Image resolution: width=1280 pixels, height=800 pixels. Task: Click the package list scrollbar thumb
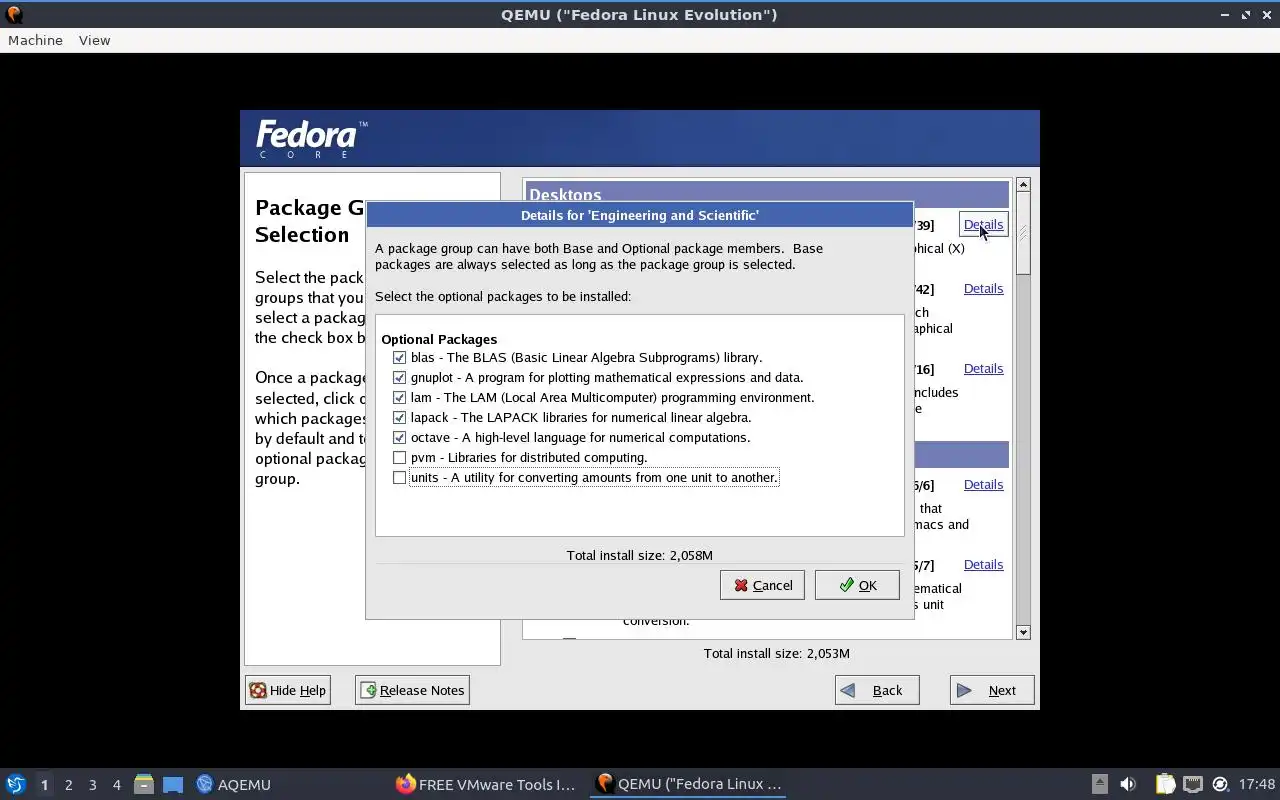click(1023, 233)
